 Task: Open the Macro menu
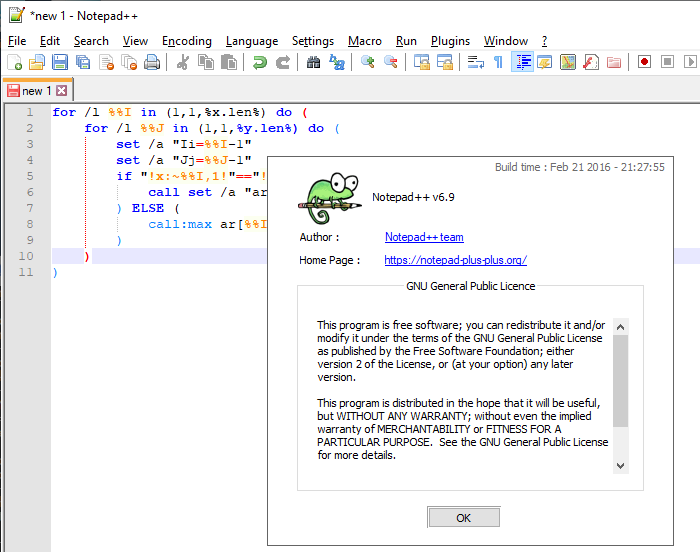click(365, 41)
